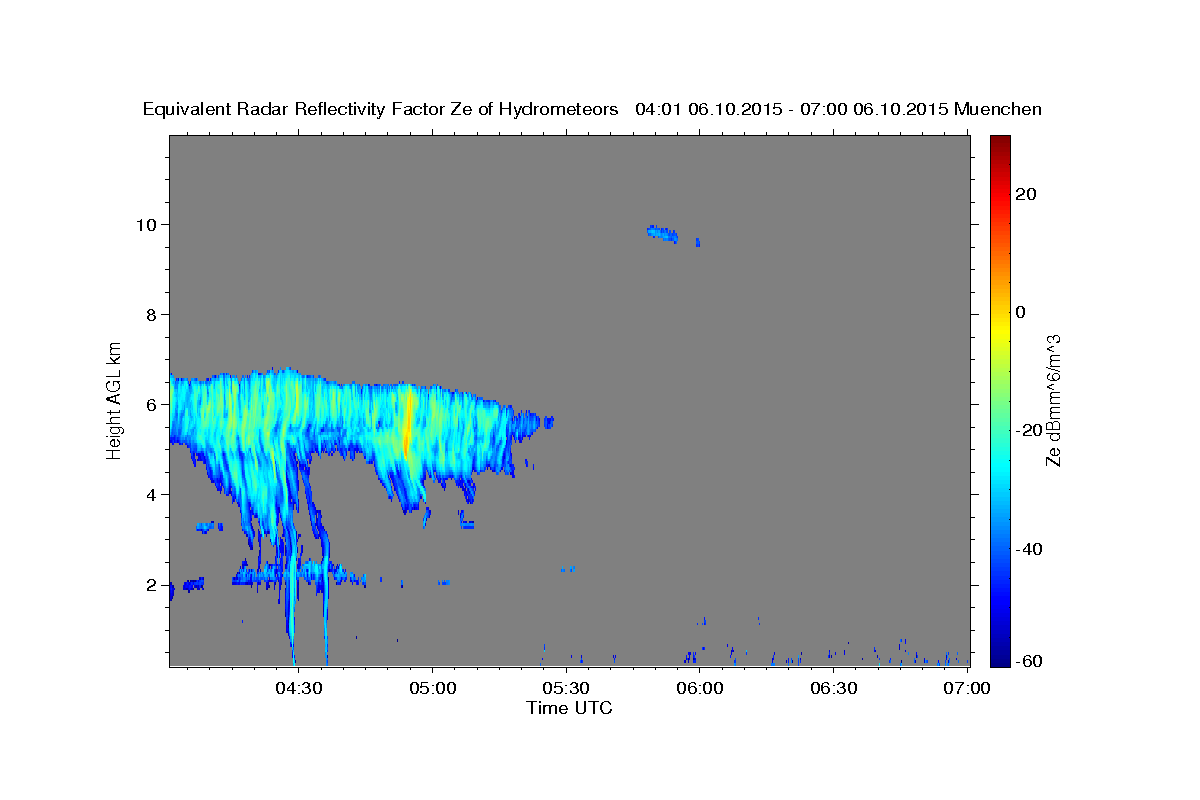Click the small cloud echo near 10 km height

[663, 234]
